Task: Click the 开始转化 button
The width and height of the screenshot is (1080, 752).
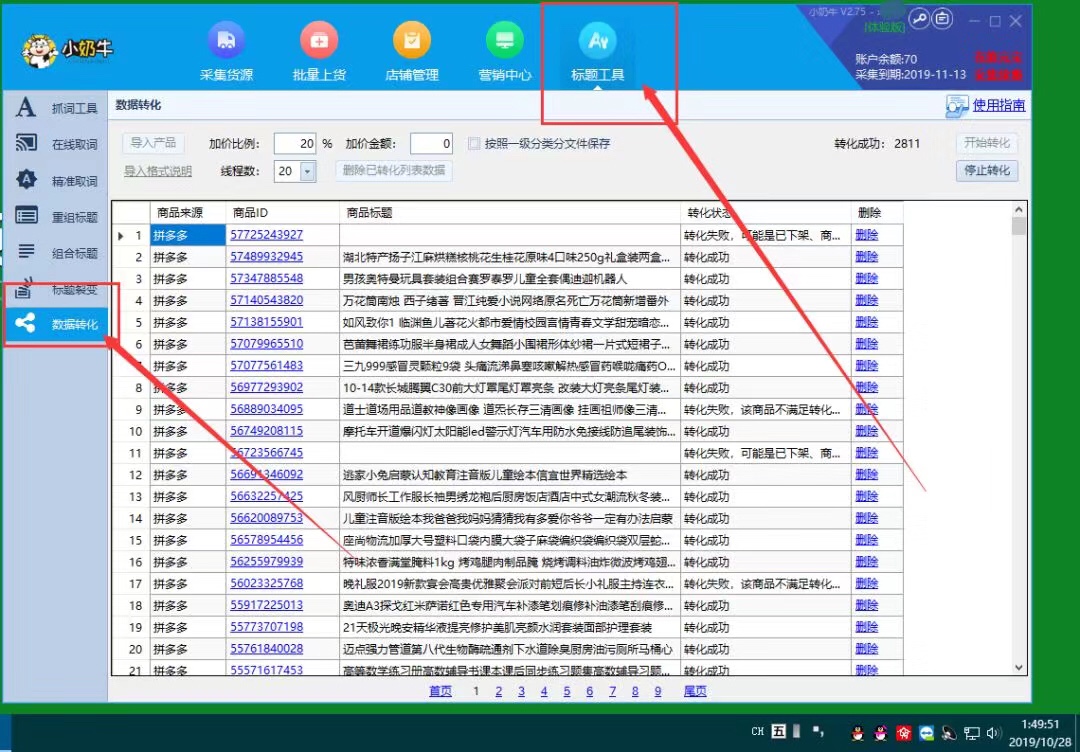Action: (x=986, y=143)
